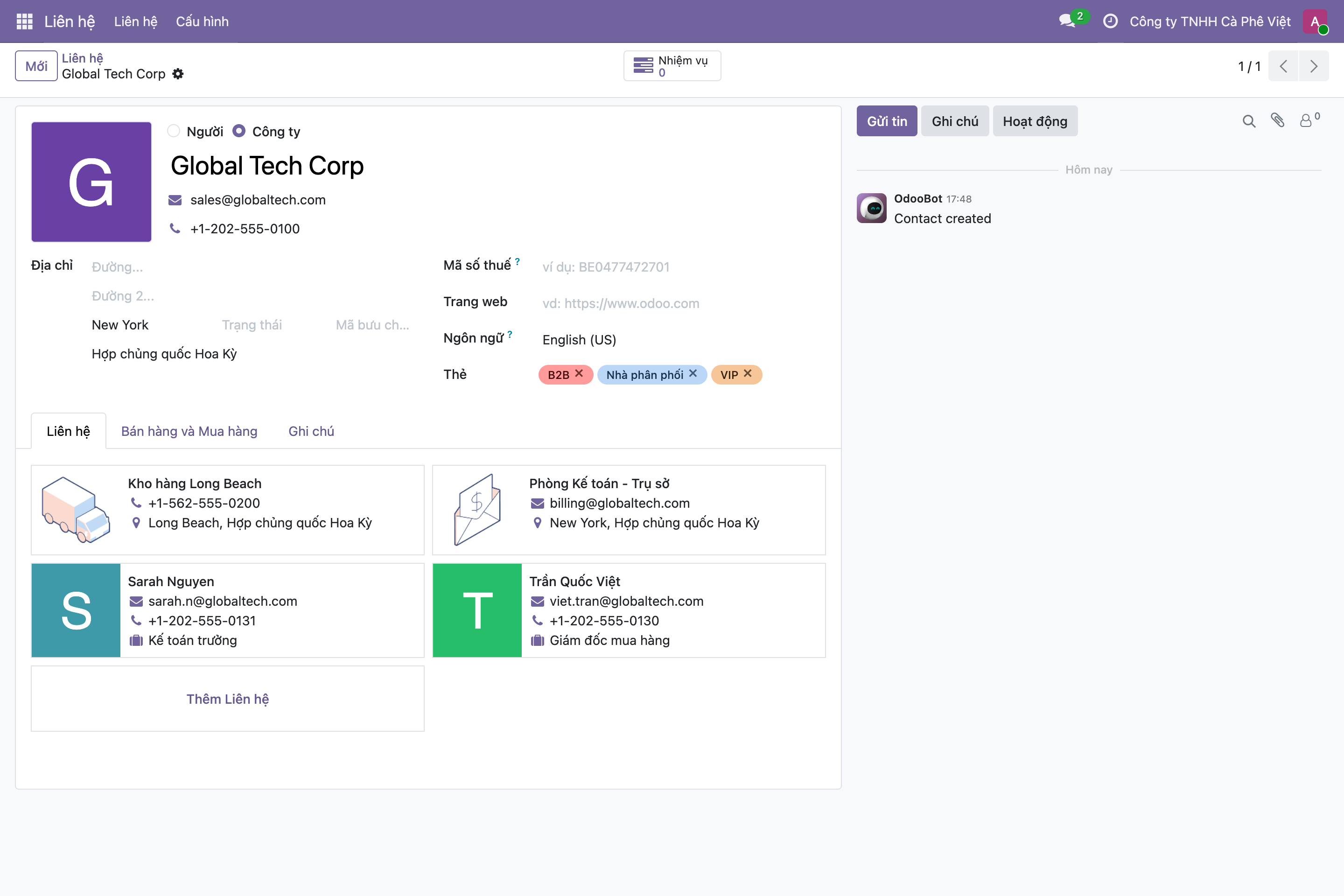Click the invoice envelope icon for Phòng Kế toán

click(x=478, y=510)
